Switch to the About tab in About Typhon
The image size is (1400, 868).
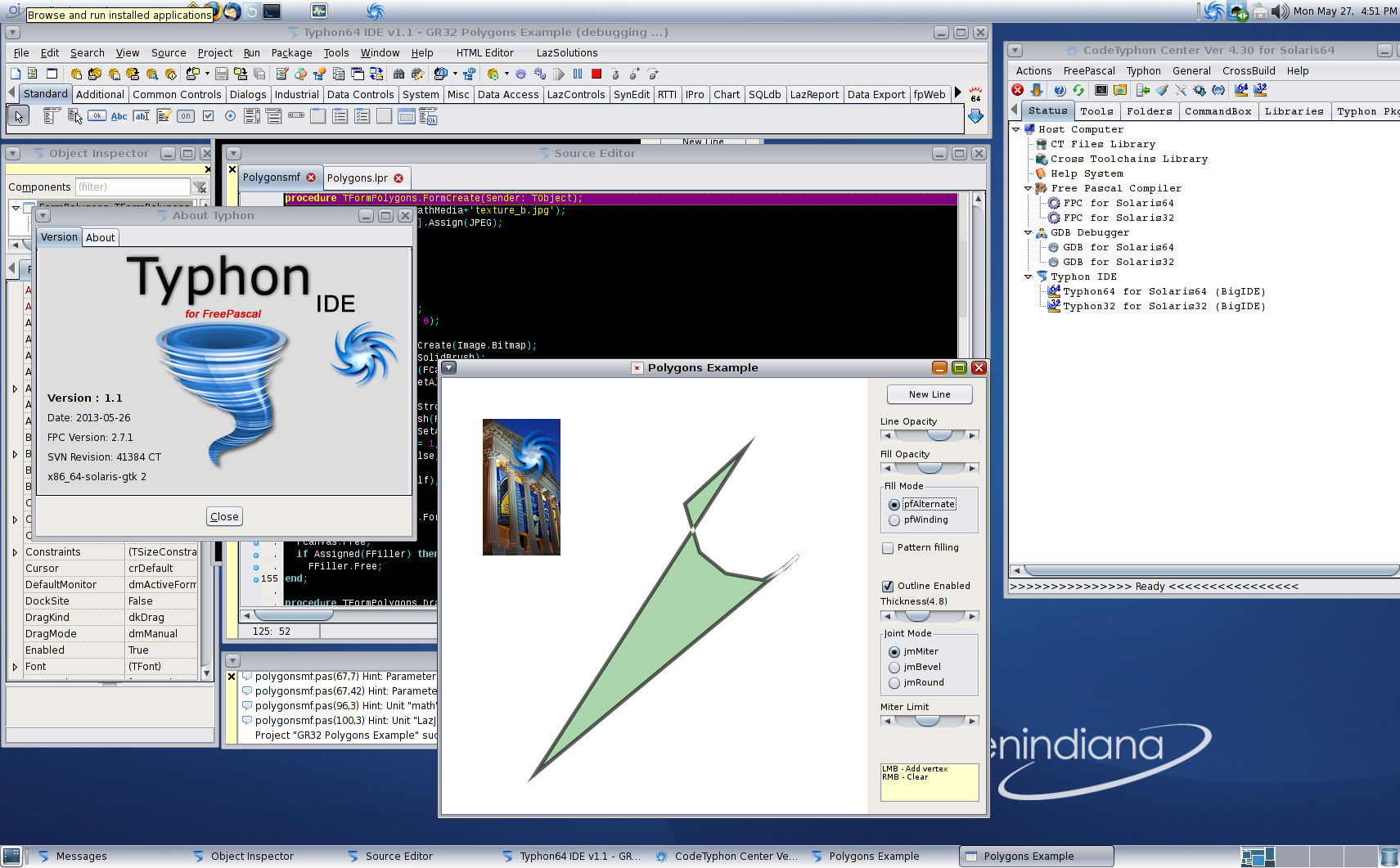(x=101, y=238)
